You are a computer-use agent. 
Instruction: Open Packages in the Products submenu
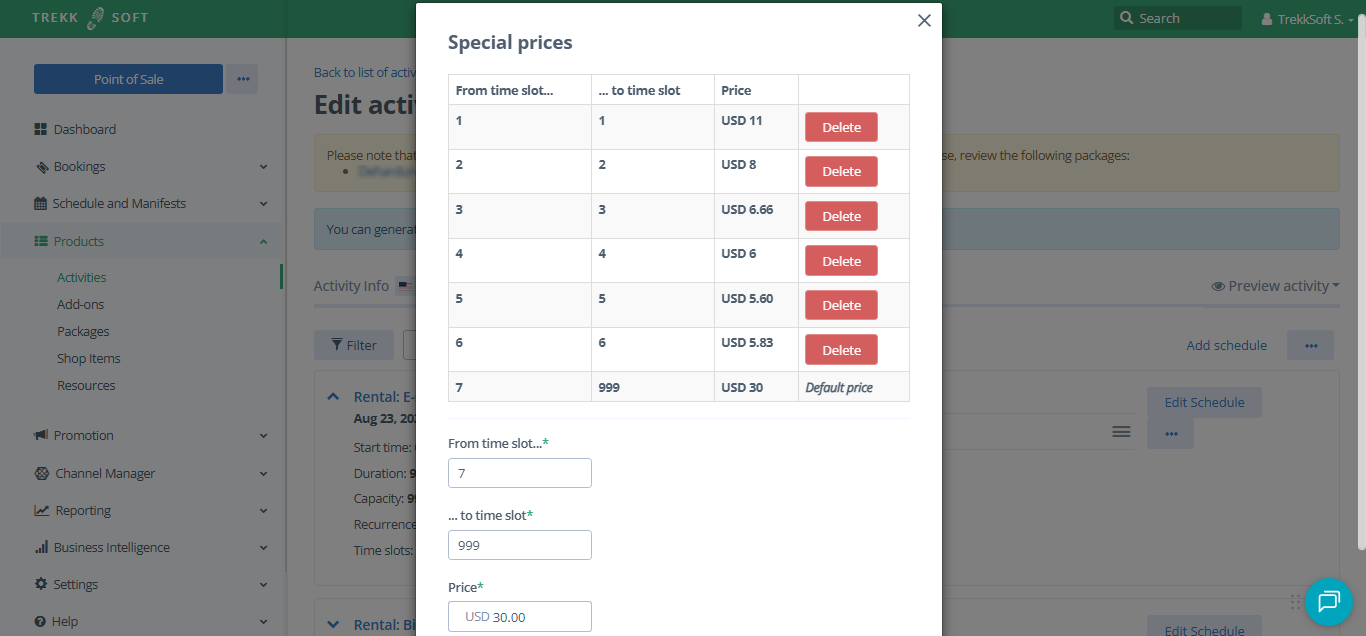[83, 332]
